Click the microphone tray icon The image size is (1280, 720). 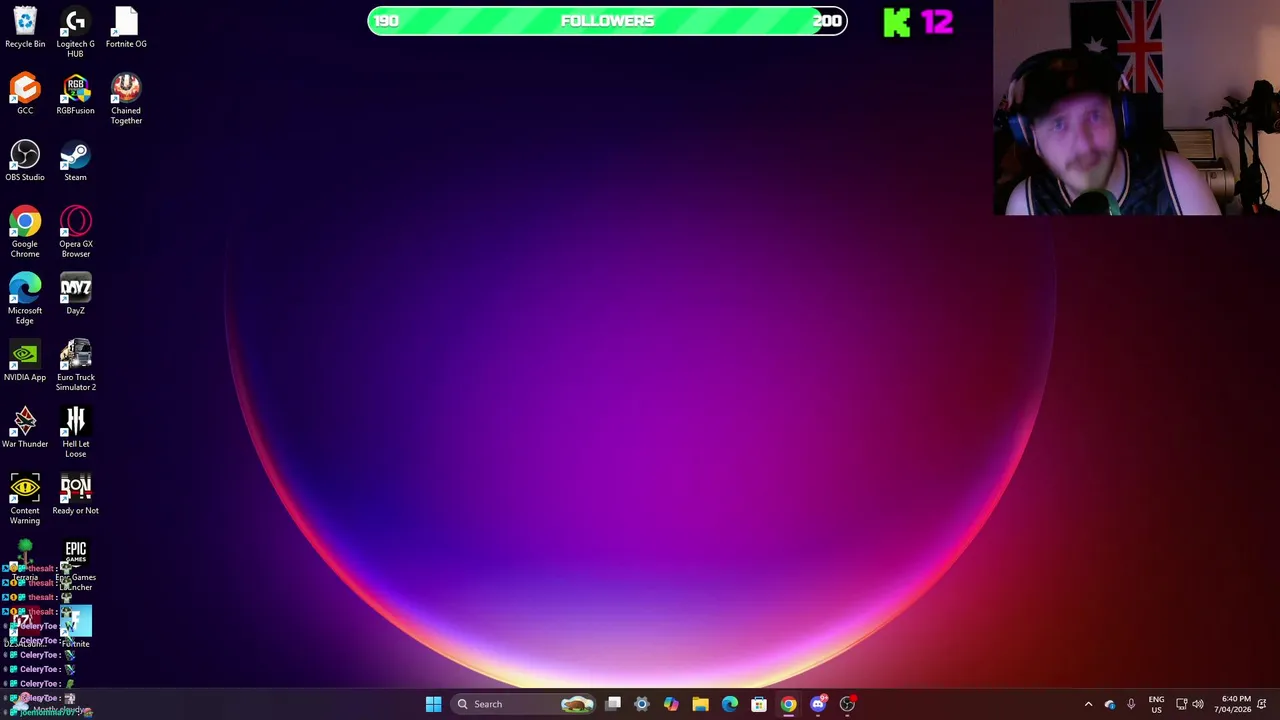(1131, 704)
